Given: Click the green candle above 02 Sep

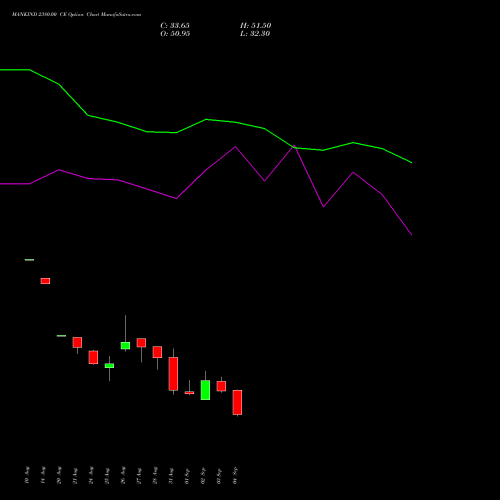Looking at the screenshot, I should 205,390.
